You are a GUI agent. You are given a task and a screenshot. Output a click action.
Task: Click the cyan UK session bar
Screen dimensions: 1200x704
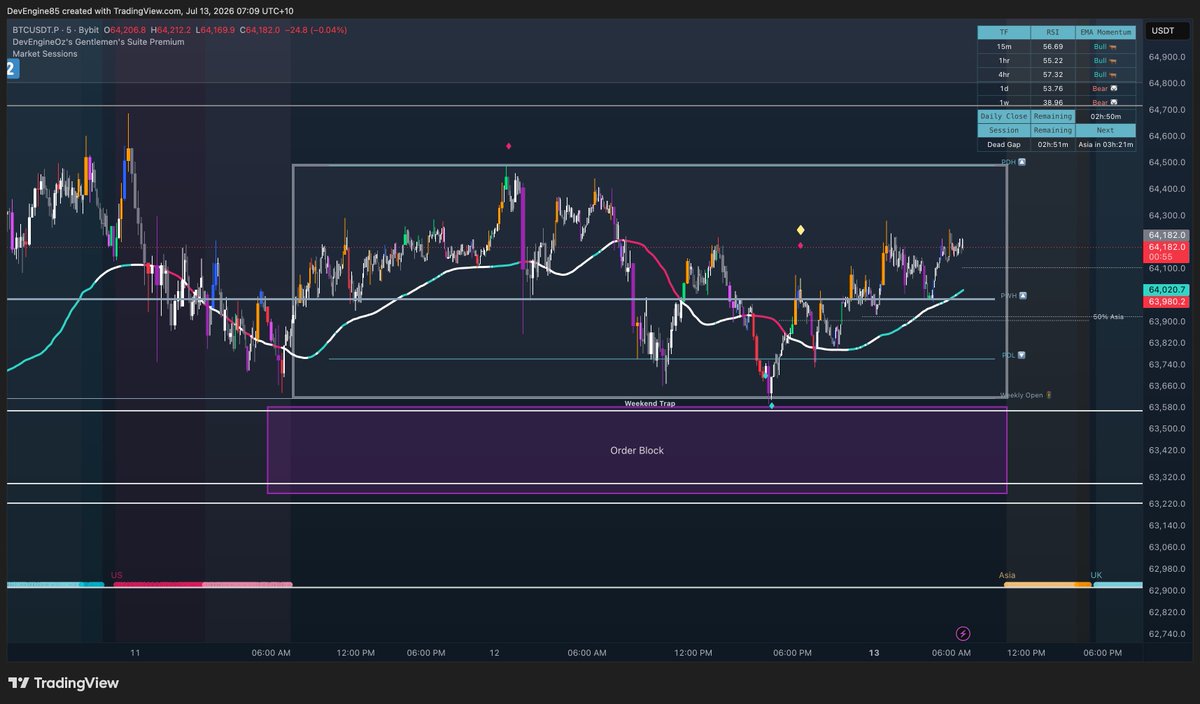(1118, 584)
